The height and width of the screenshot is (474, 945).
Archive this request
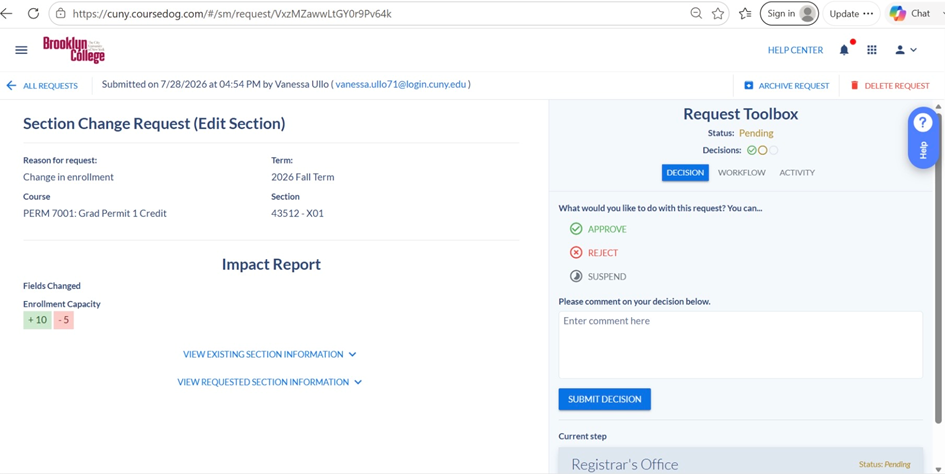pyautogui.click(x=786, y=86)
